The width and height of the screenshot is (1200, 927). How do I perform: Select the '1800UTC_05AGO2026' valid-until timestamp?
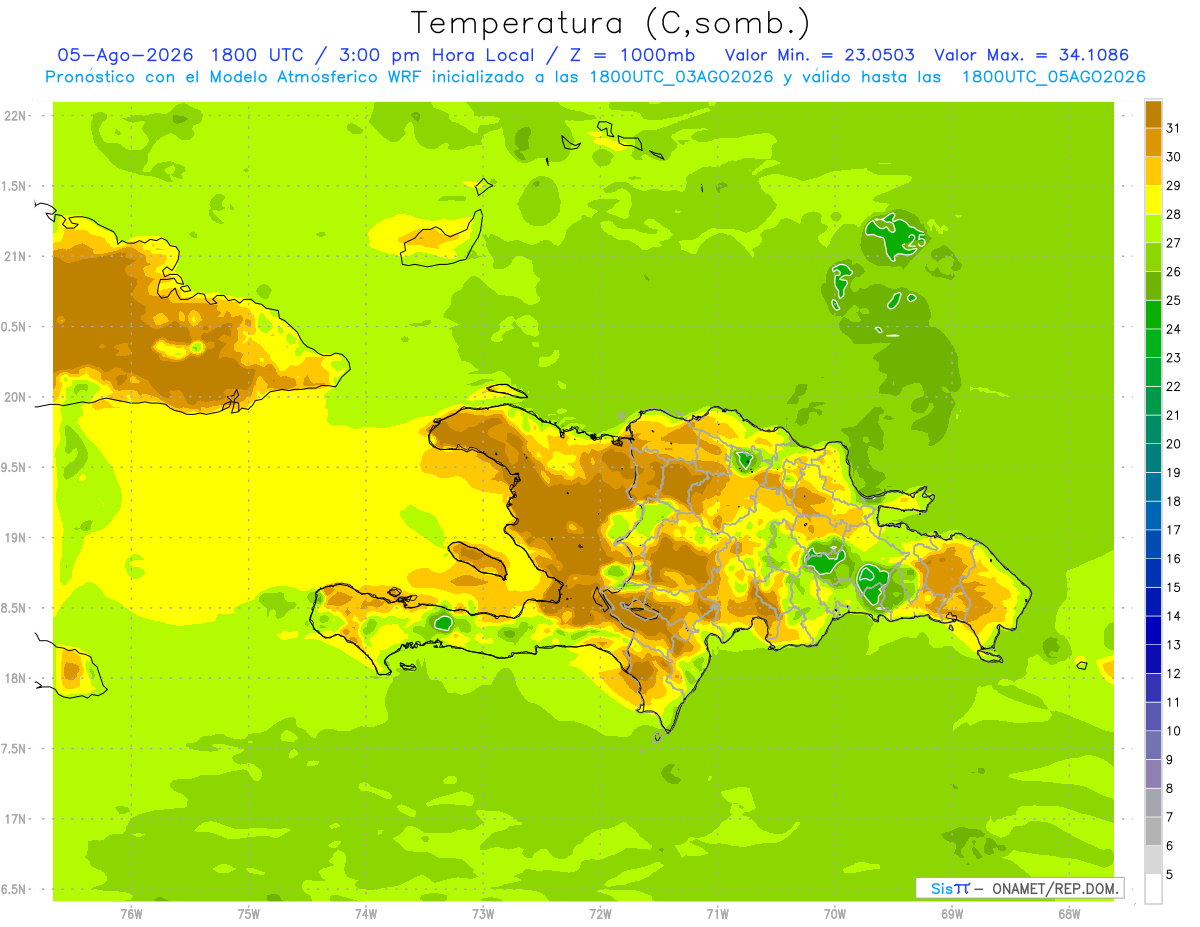(1053, 77)
